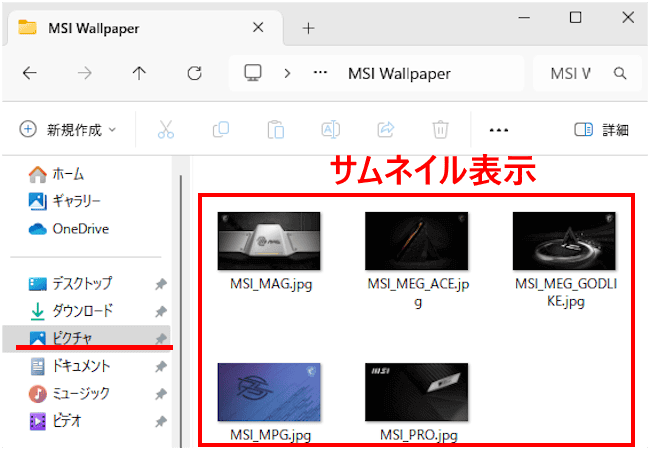Click the Share icon in the toolbar
Screen dimensions: 650x450
tap(386, 130)
